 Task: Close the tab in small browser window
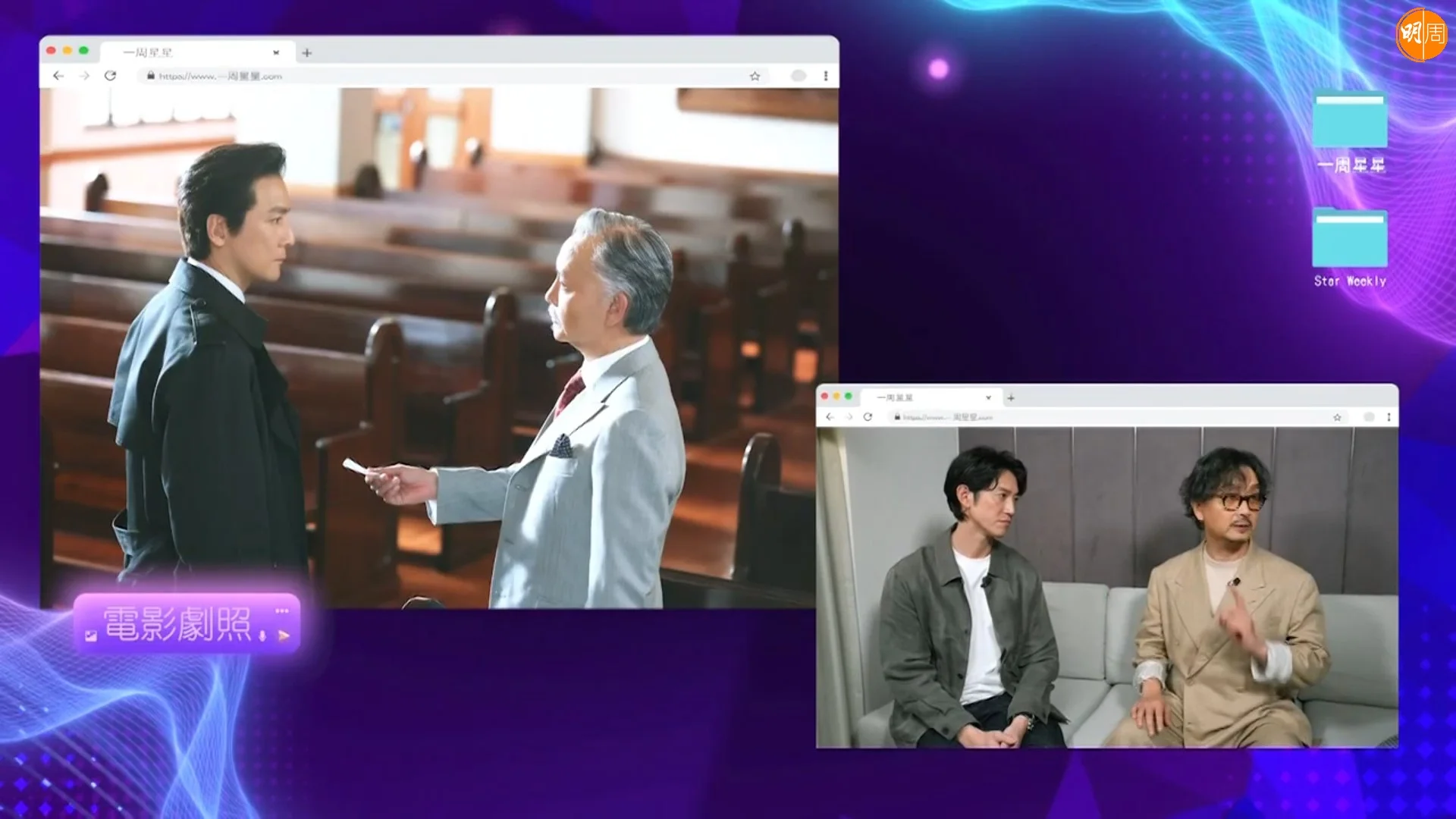coord(988,397)
